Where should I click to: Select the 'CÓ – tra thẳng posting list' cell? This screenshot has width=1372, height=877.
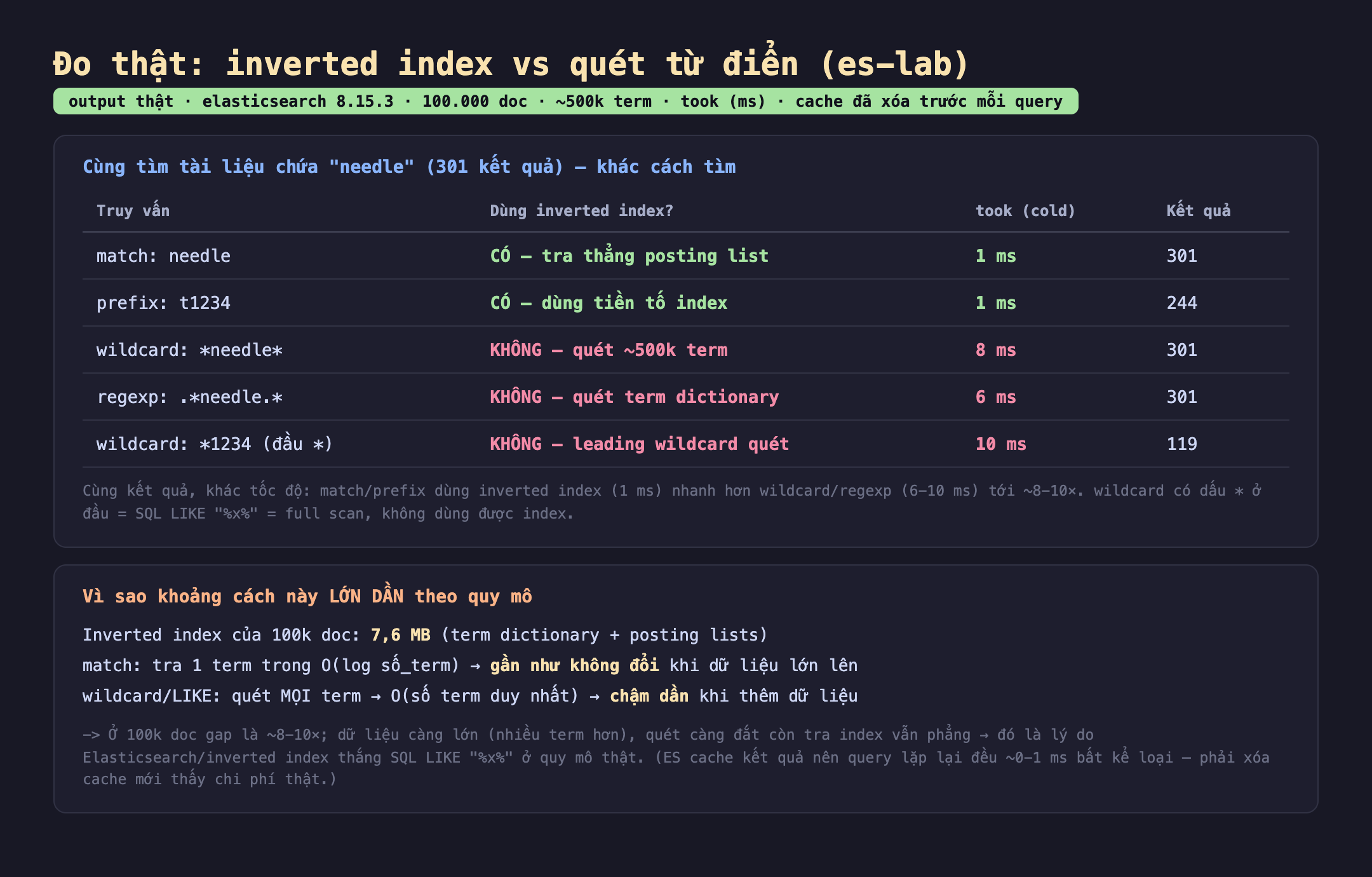tap(629, 255)
